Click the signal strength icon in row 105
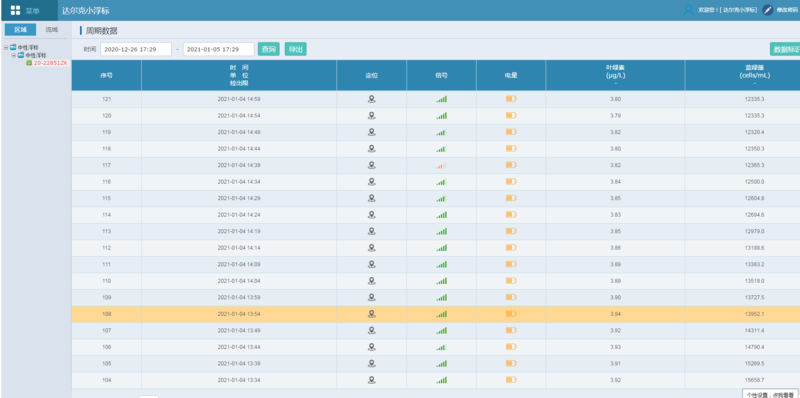 (x=441, y=363)
